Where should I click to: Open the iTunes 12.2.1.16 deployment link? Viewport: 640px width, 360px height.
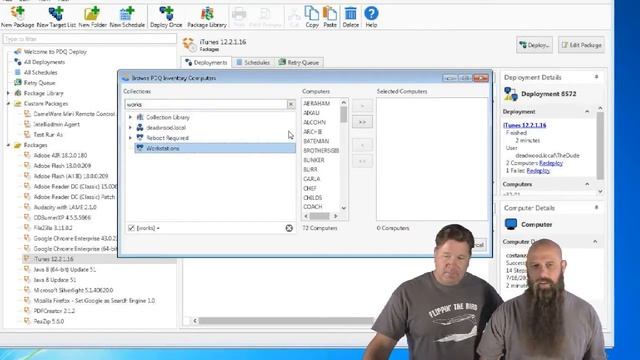(524, 125)
